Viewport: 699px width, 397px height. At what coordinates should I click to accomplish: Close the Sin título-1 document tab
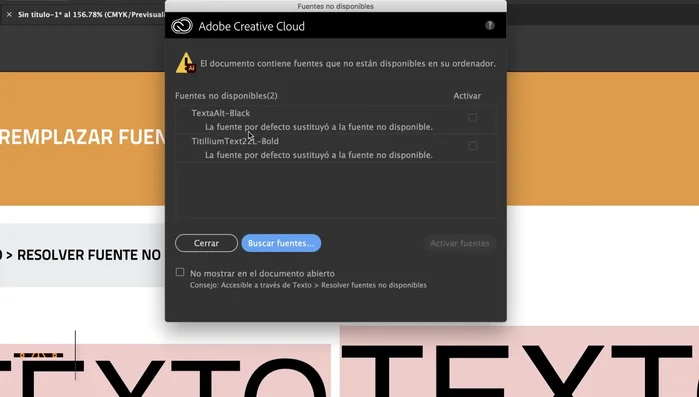tap(9, 14)
